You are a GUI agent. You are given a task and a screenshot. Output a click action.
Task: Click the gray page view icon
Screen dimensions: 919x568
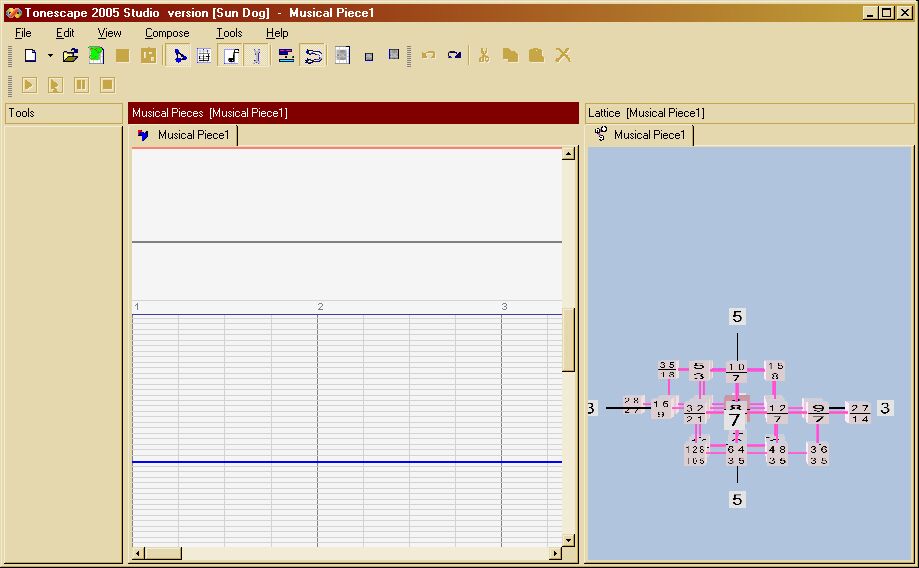click(342, 56)
